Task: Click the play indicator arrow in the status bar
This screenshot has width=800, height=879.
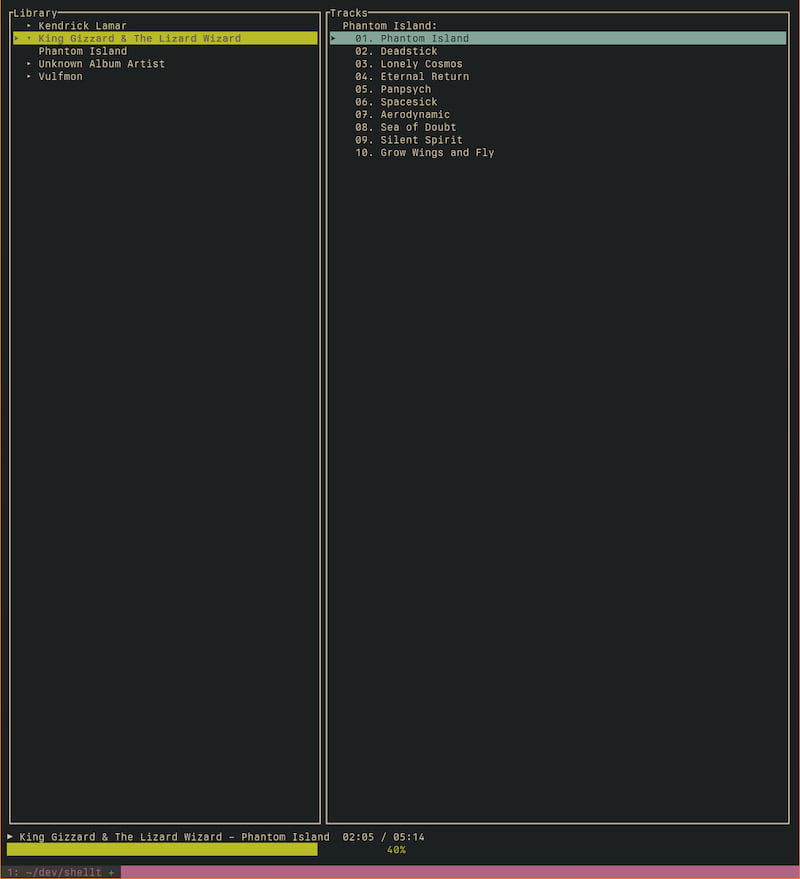Action: pos(9,837)
